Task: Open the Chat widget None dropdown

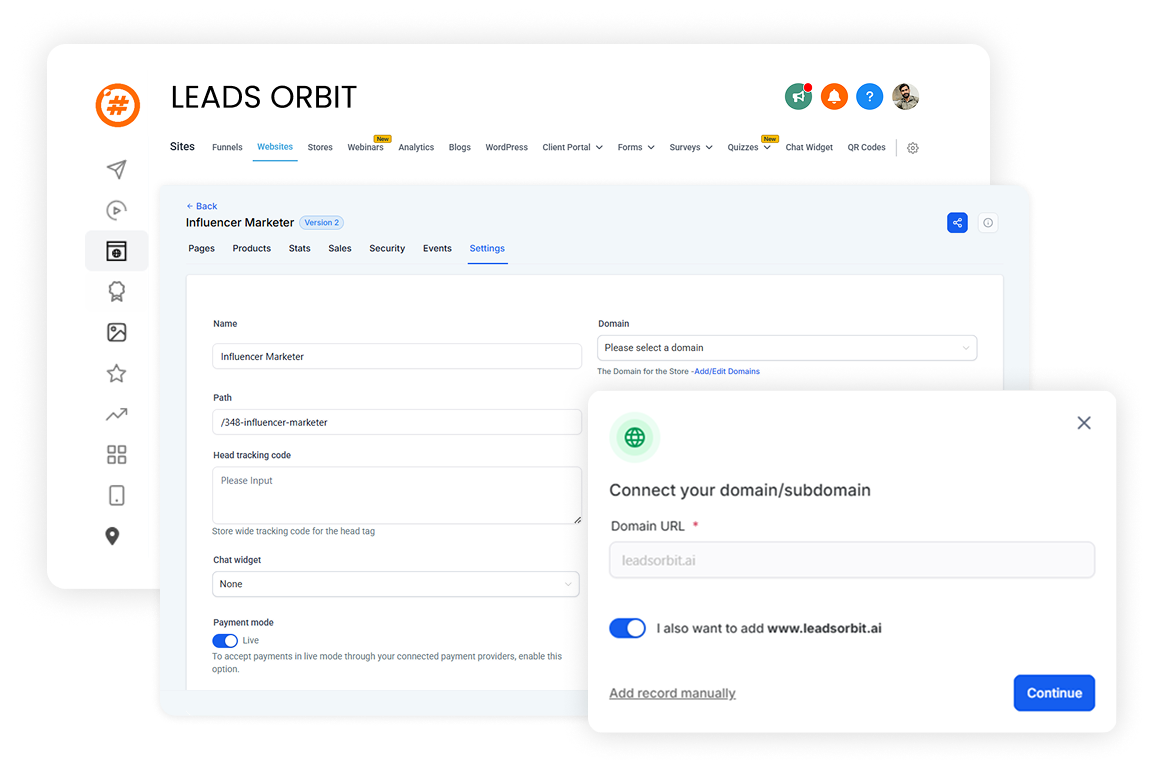Action: [x=395, y=584]
